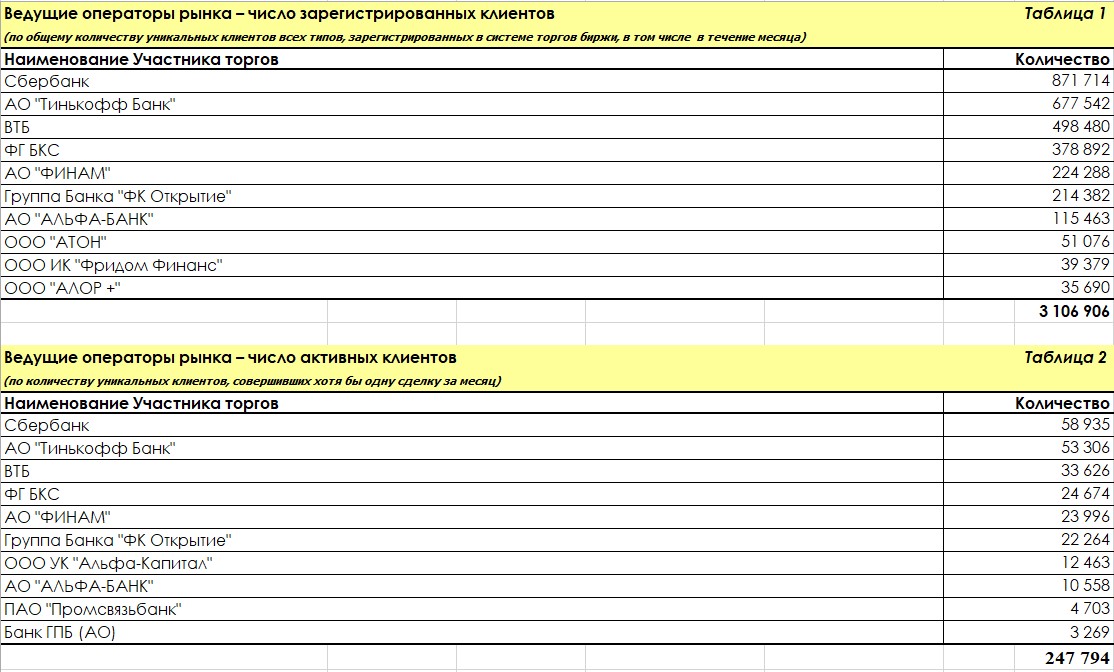The width and height of the screenshot is (1114, 672).
Task: Pick the value 214 382
Action: click(1081, 195)
